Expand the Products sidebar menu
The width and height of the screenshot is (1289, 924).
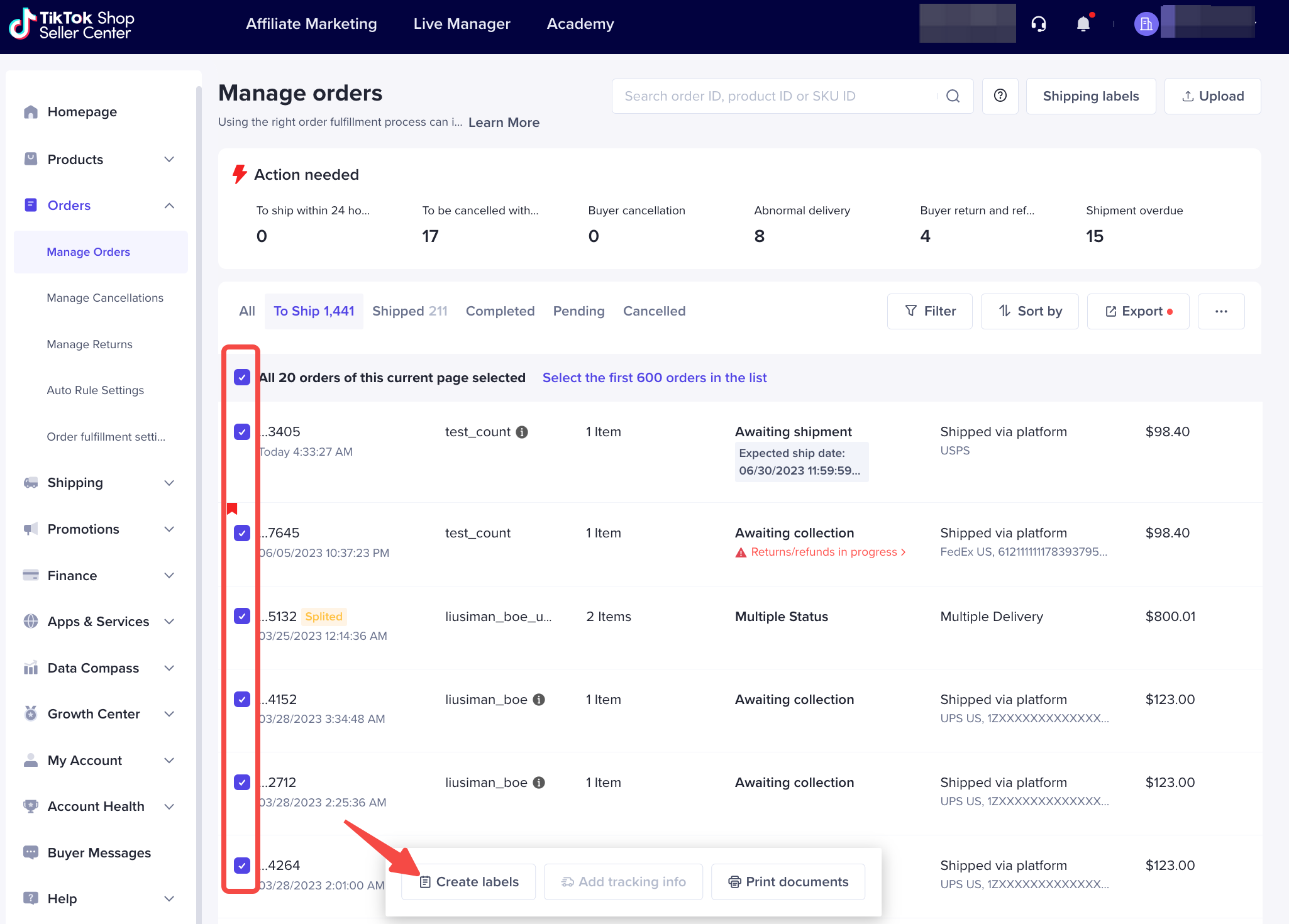[169, 159]
